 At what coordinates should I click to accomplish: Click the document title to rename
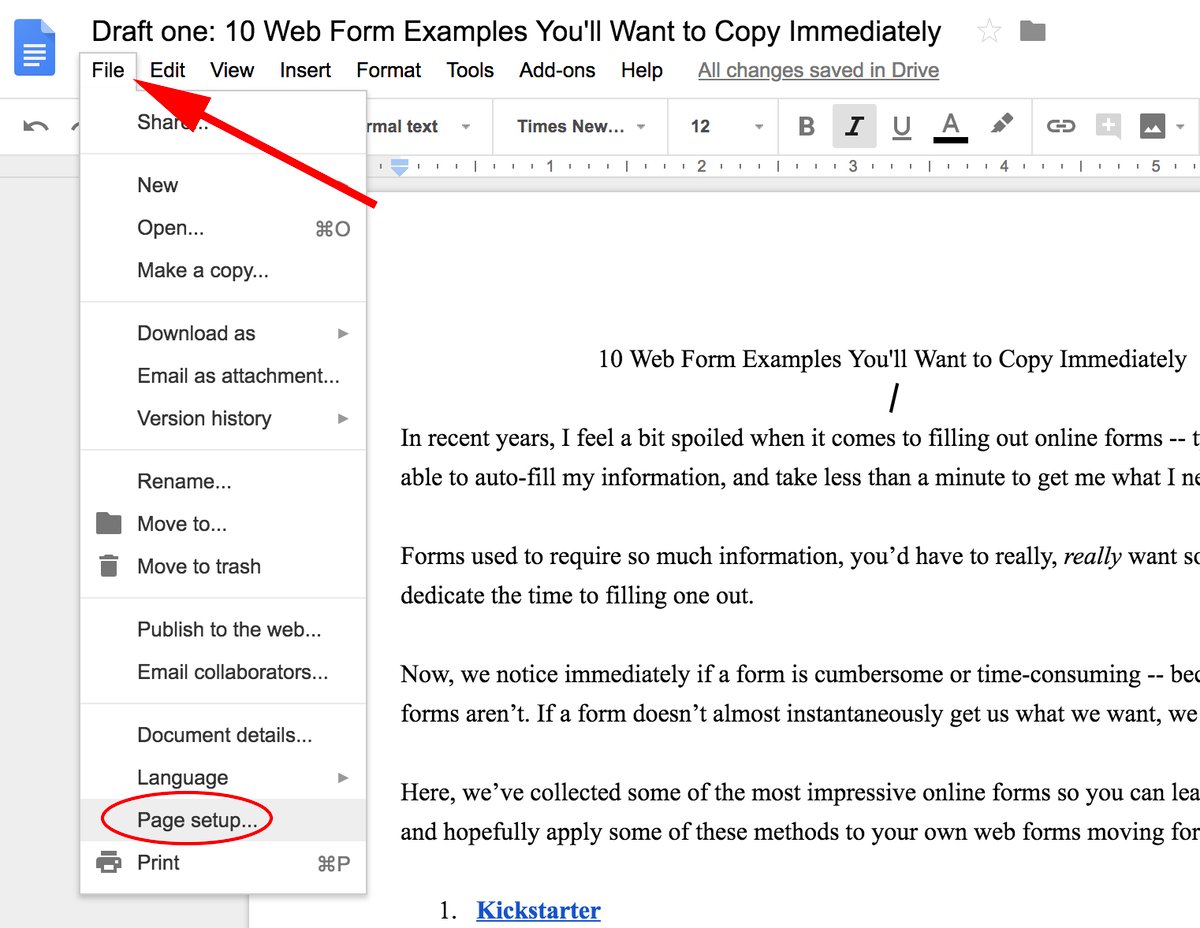coord(516,31)
